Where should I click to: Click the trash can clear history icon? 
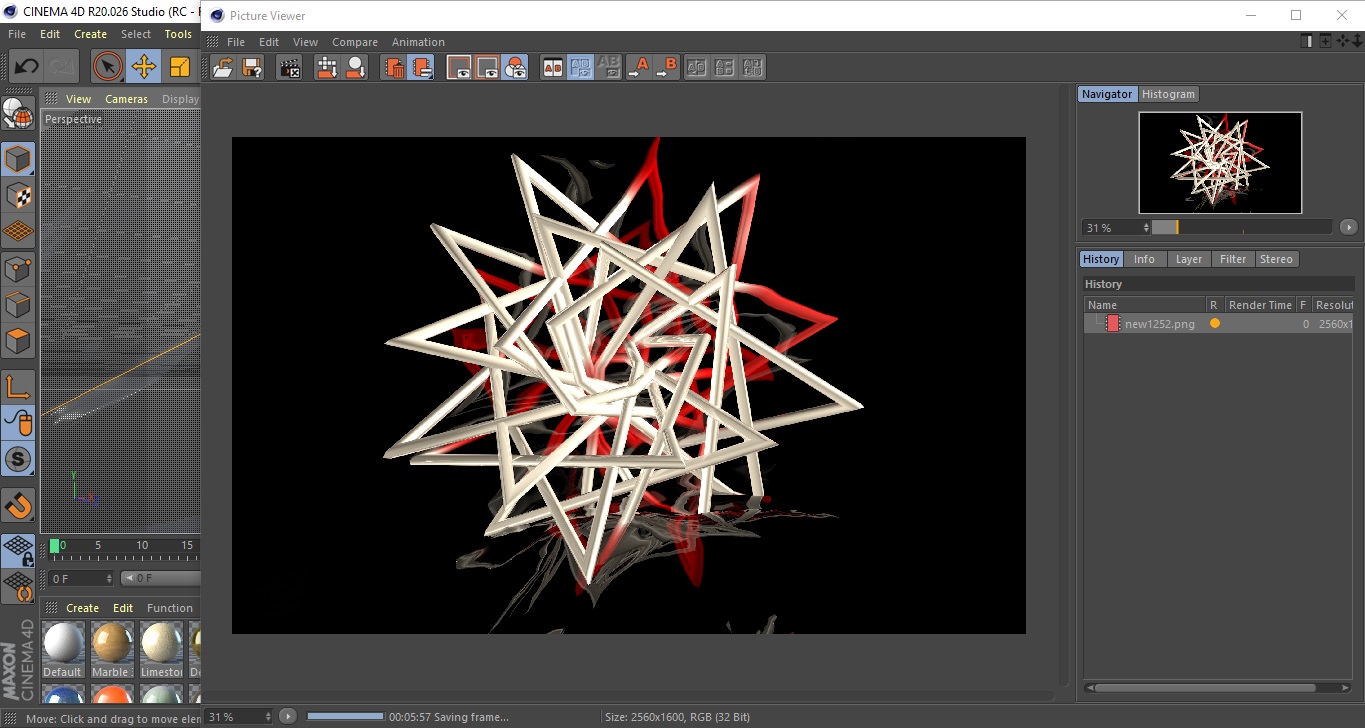point(394,67)
